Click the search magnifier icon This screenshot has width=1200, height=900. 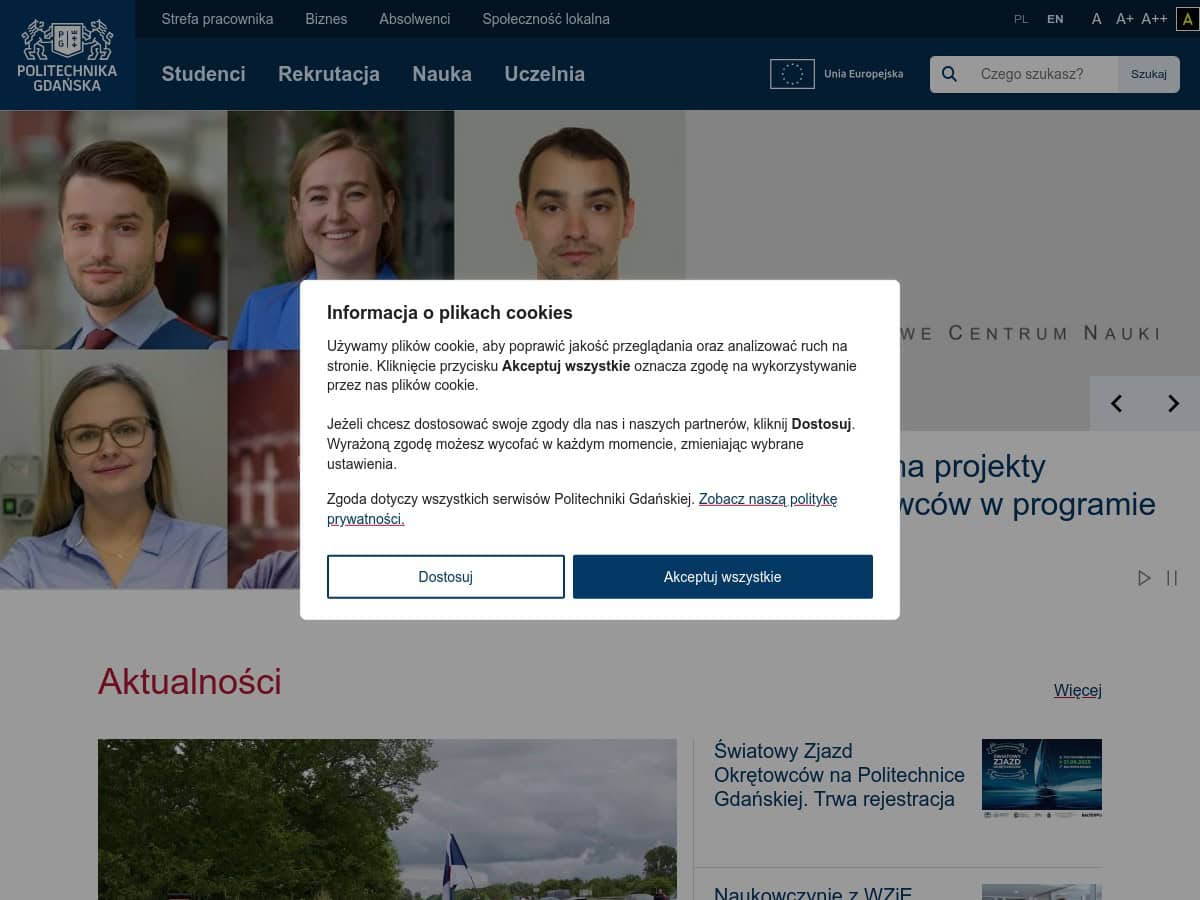coord(950,74)
